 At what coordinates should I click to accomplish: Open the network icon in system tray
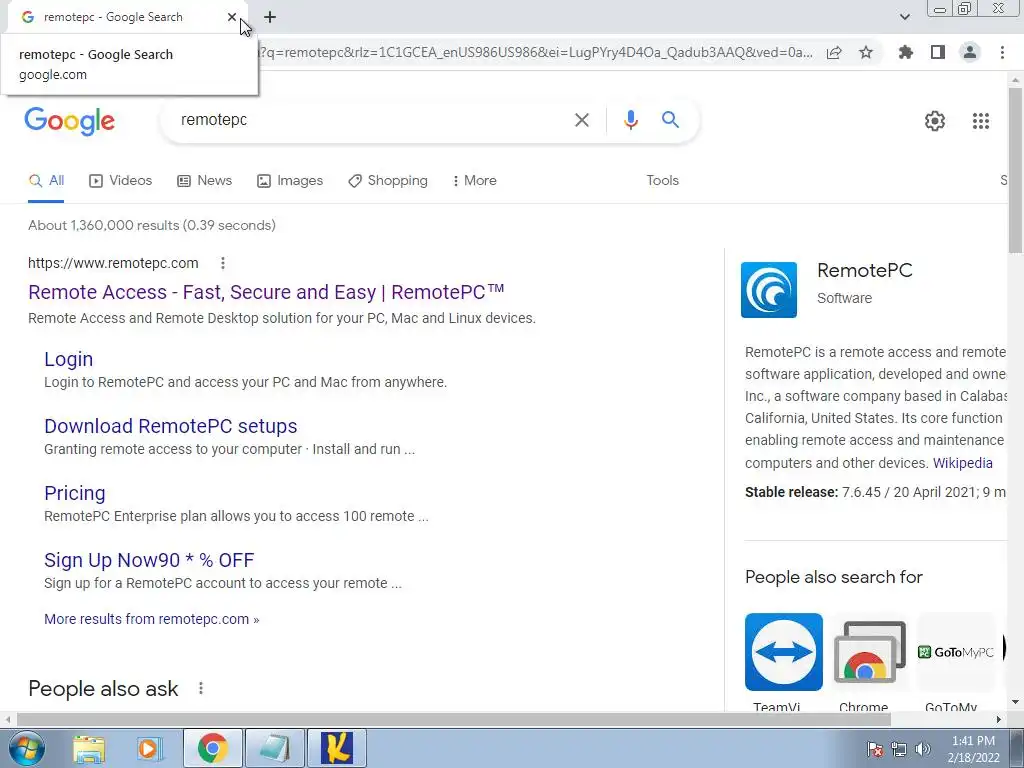pyautogui.click(x=899, y=749)
